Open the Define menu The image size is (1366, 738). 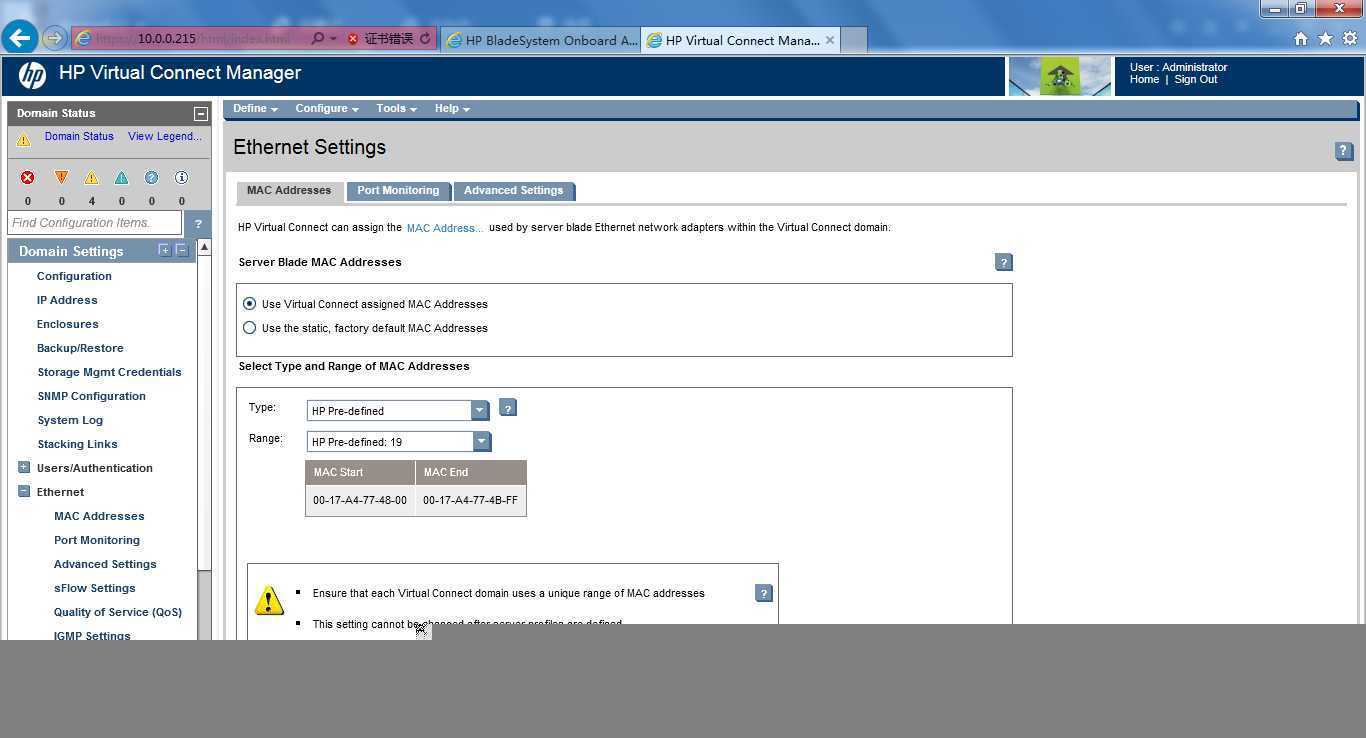pyautogui.click(x=255, y=108)
